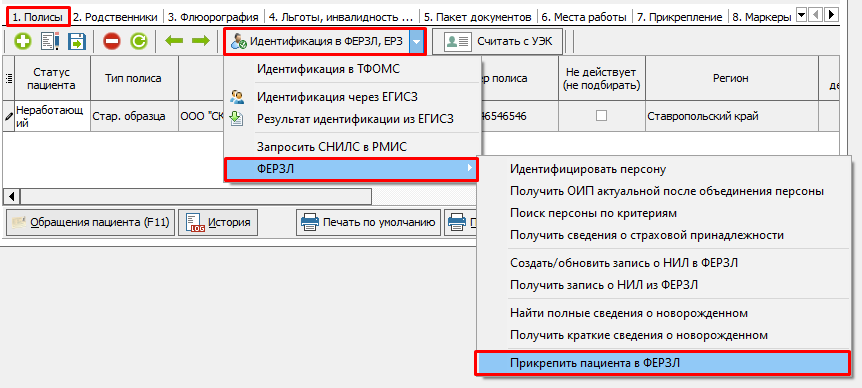Click horizontal scrollbar left arrow
Viewport: 862px width, 388px height.
(x=12, y=196)
